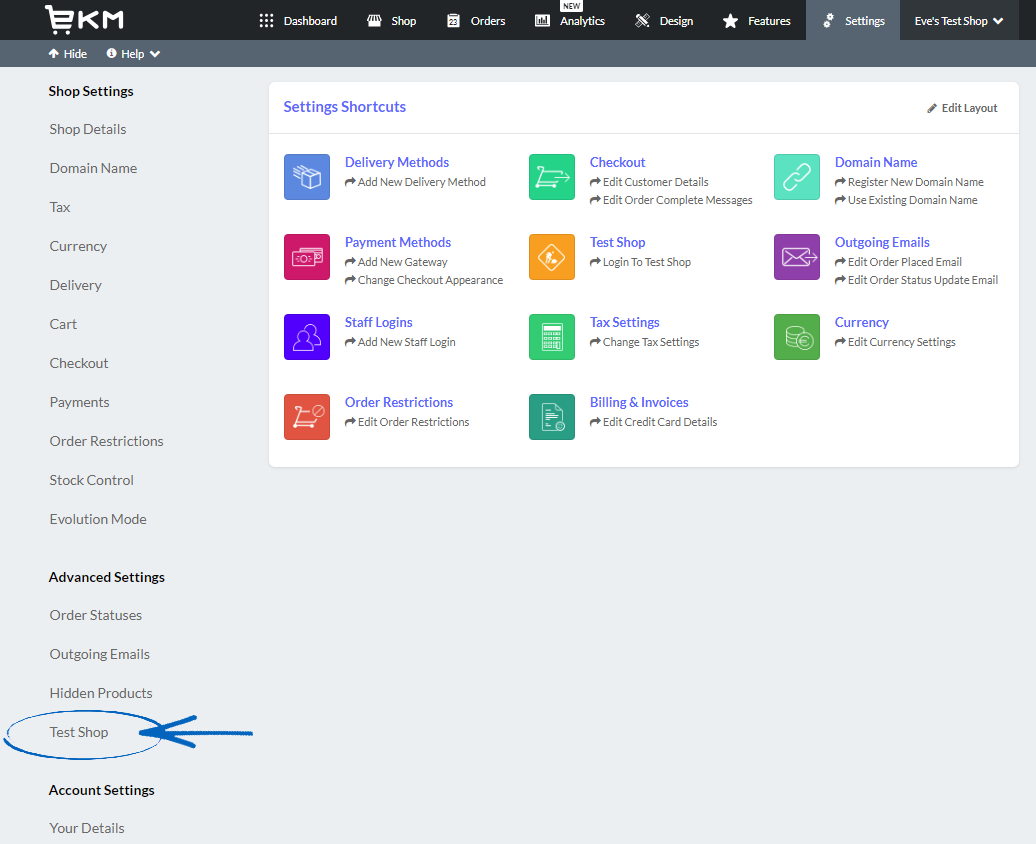Image resolution: width=1036 pixels, height=844 pixels.
Task: Open Edit Order Complete Messages link
Action: click(x=671, y=200)
